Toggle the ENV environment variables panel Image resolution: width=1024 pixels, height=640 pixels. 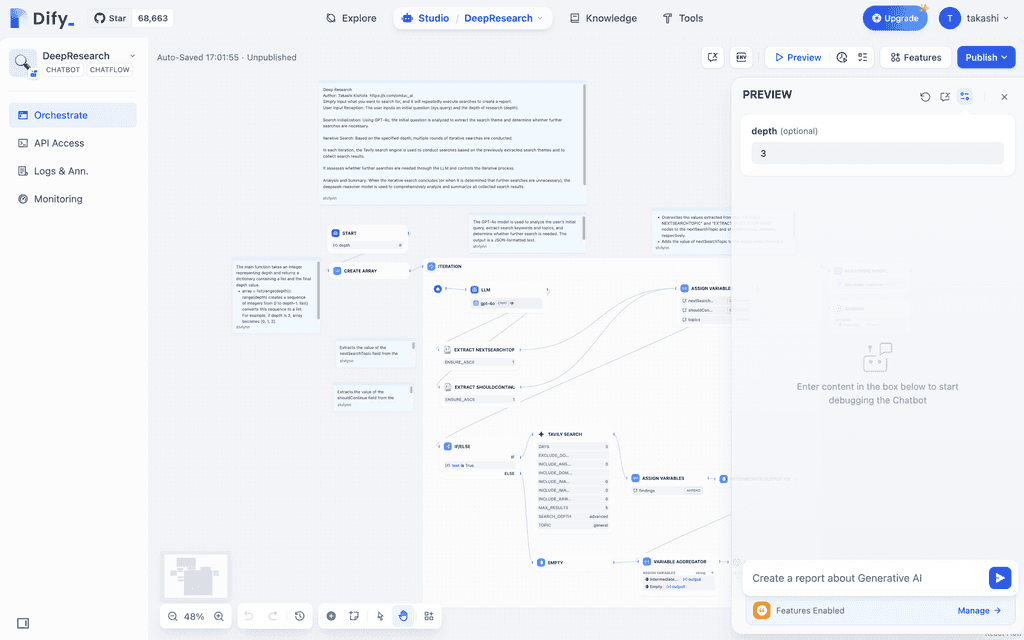point(741,57)
